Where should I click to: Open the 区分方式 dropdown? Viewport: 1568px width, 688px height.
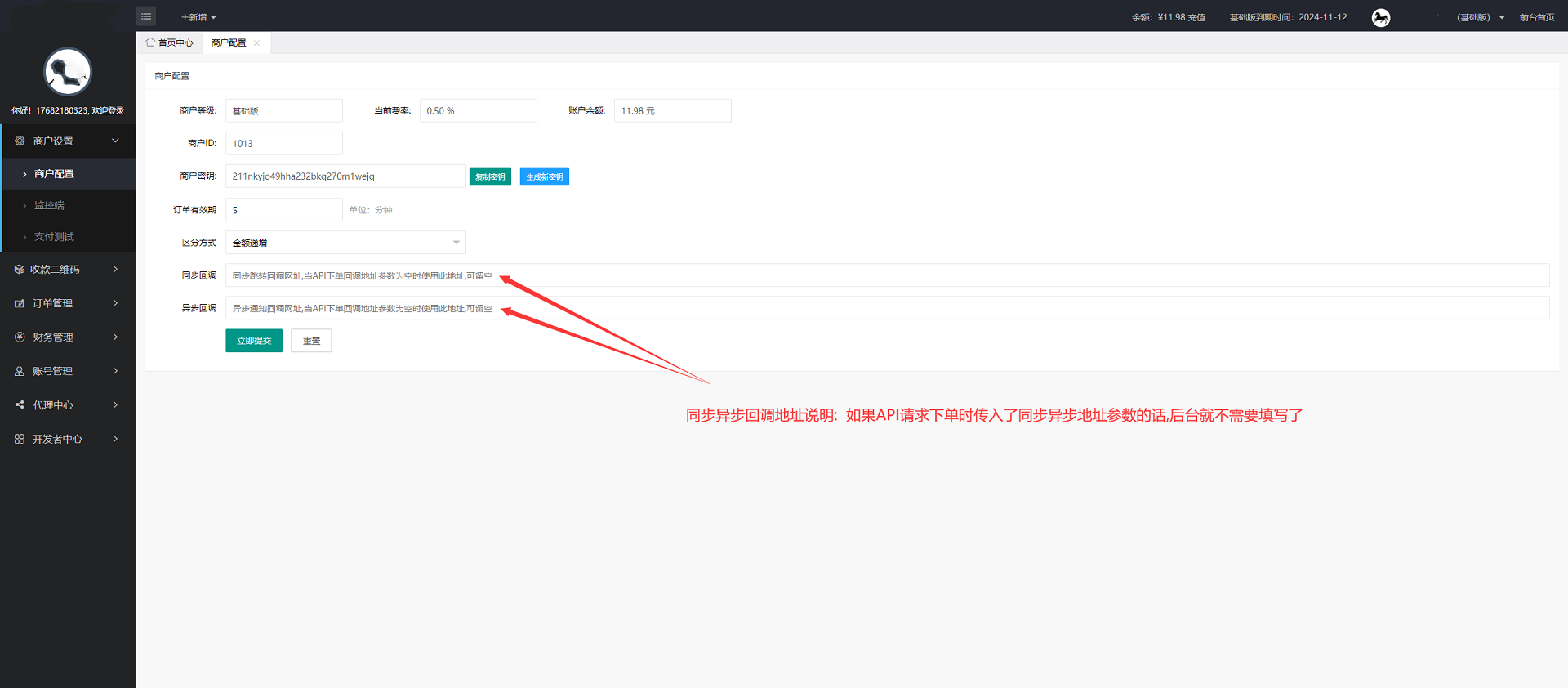point(345,243)
